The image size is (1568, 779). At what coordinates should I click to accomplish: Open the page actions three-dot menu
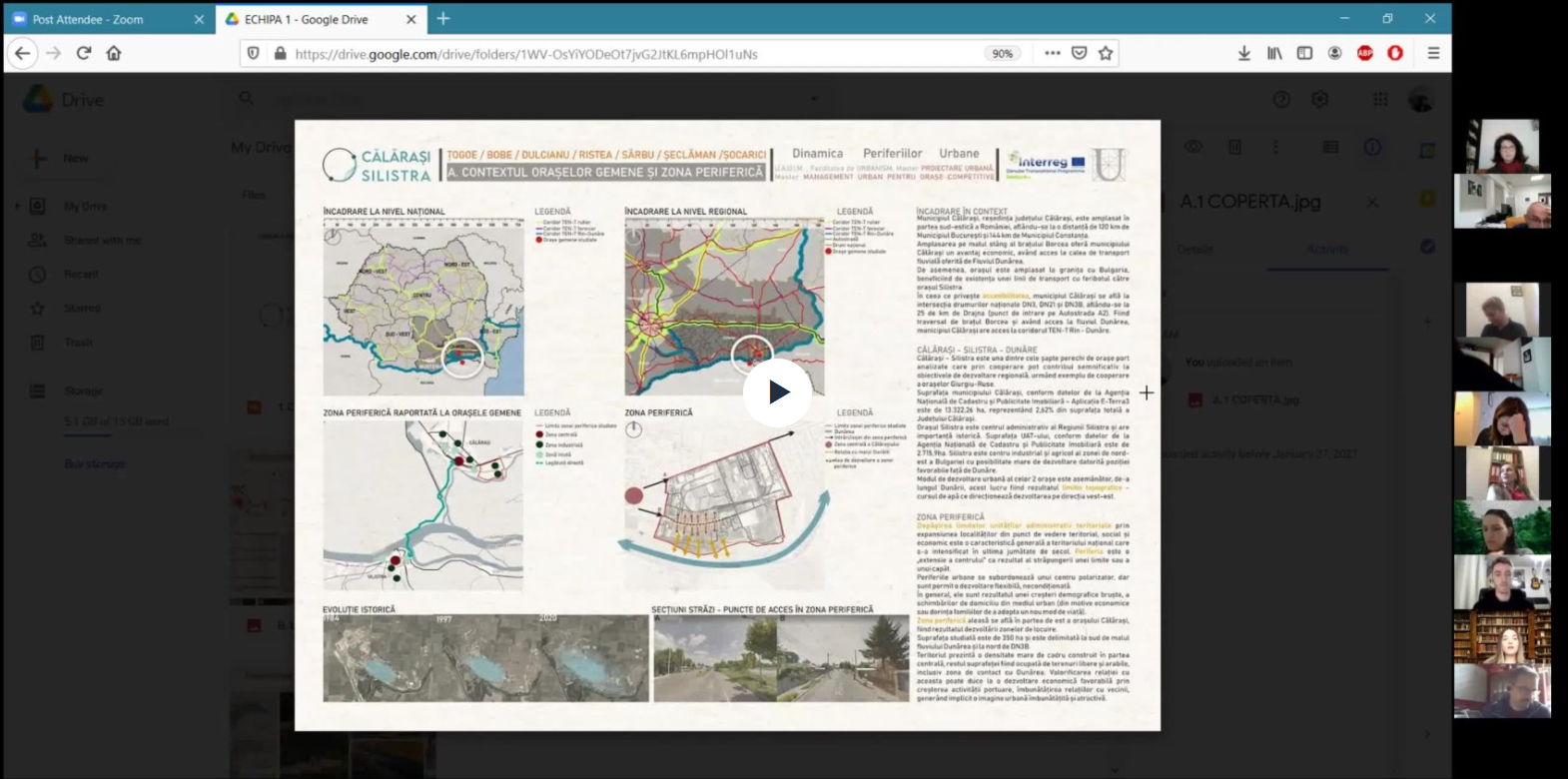pyautogui.click(x=1053, y=54)
